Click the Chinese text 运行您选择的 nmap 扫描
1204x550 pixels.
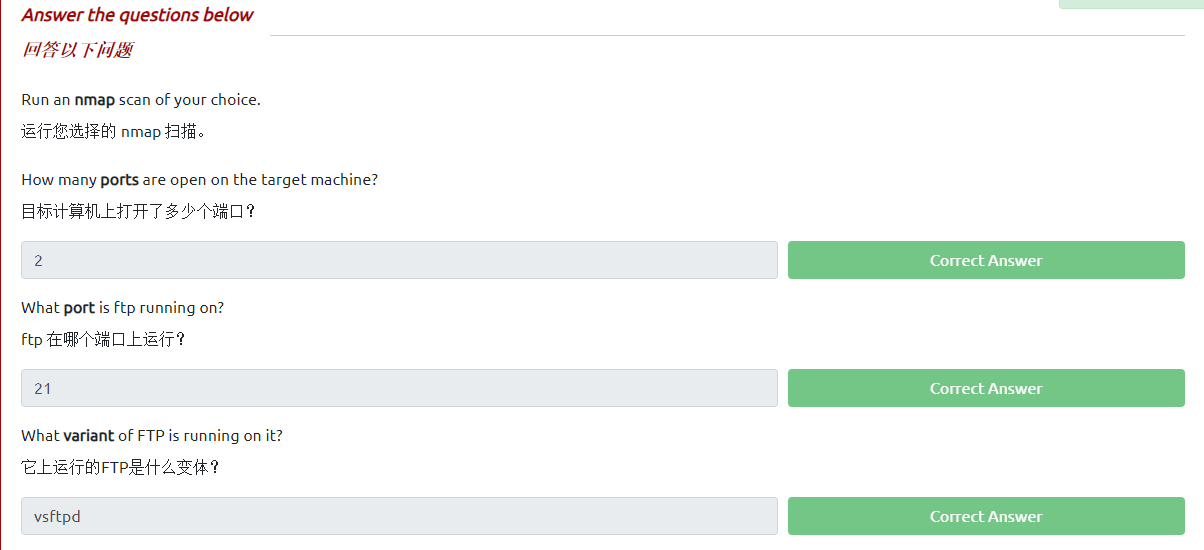[x=113, y=131]
